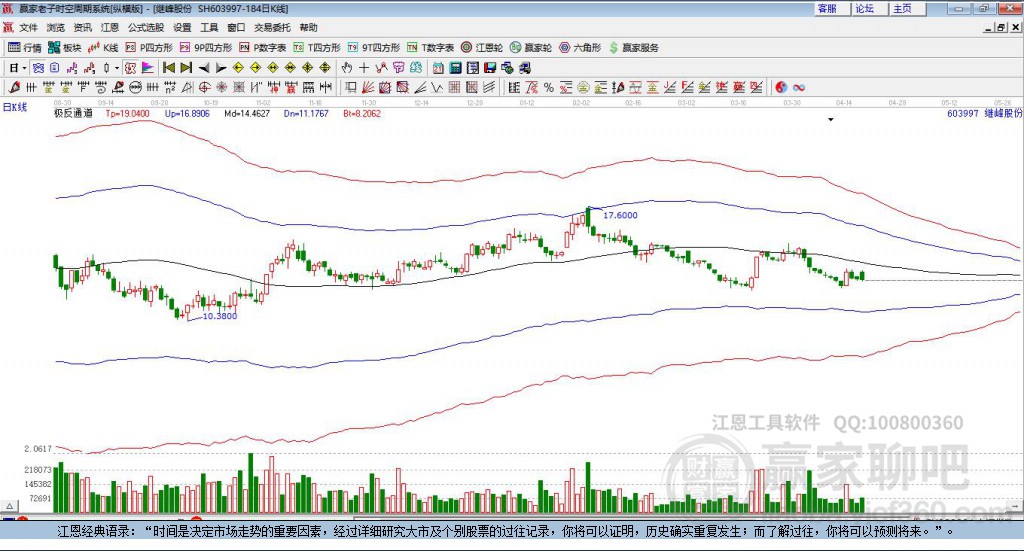
Task: Open the P数字表 tool
Action: click(263, 48)
